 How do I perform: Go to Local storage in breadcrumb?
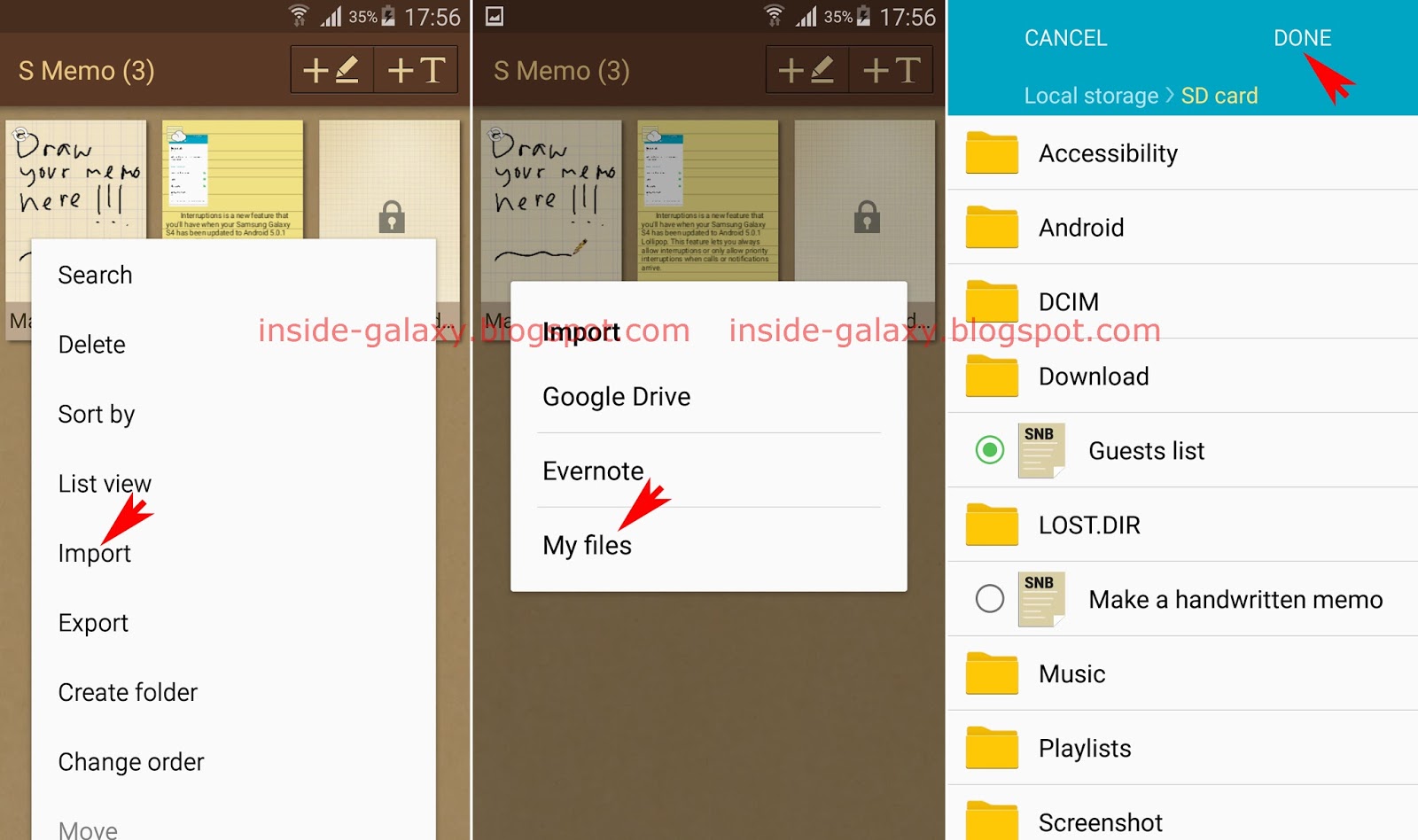[x=1091, y=96]
